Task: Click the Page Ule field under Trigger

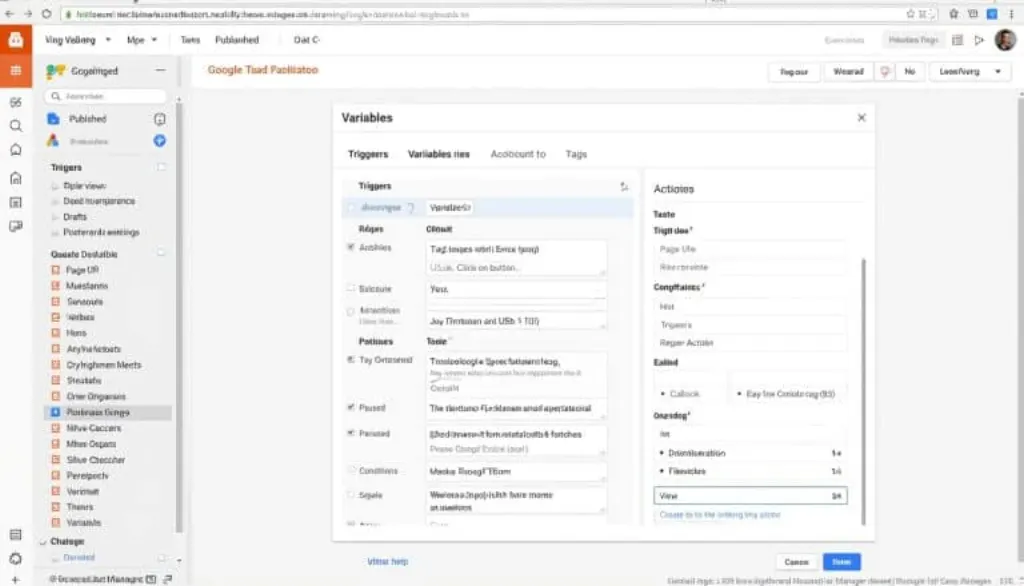Action: (750, 249)
